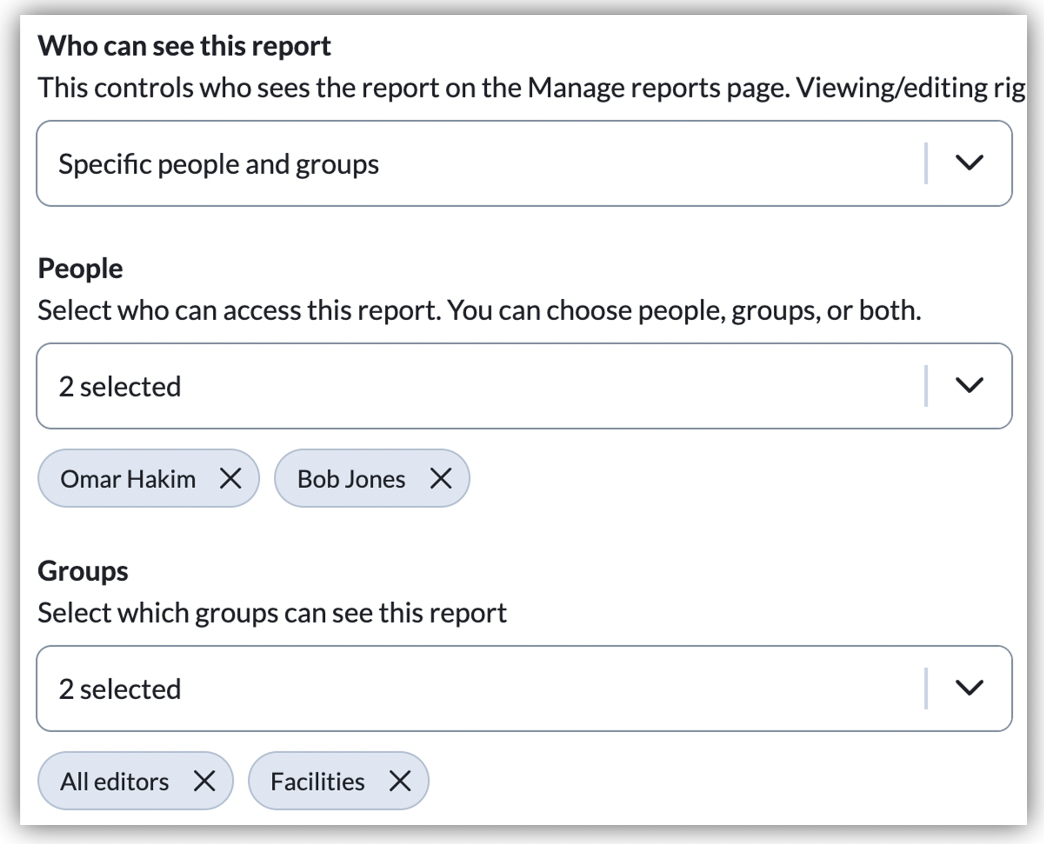Click the chevron in the visibility dropdown
The image size is (1044, 844).
tap(969, 163)
